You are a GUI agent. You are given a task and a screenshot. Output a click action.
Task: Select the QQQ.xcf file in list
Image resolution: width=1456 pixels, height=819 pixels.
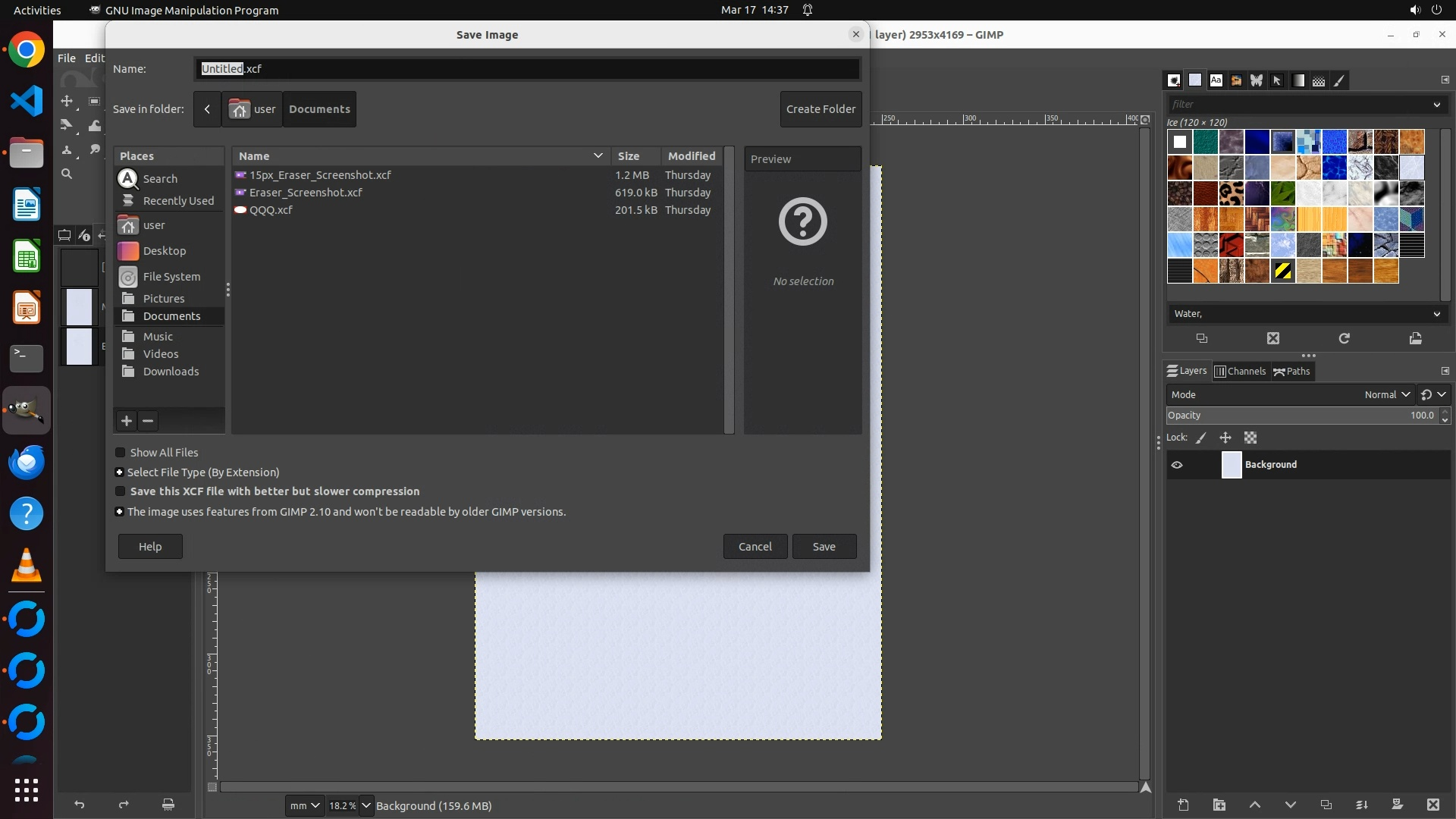click(x=271, y=210)
